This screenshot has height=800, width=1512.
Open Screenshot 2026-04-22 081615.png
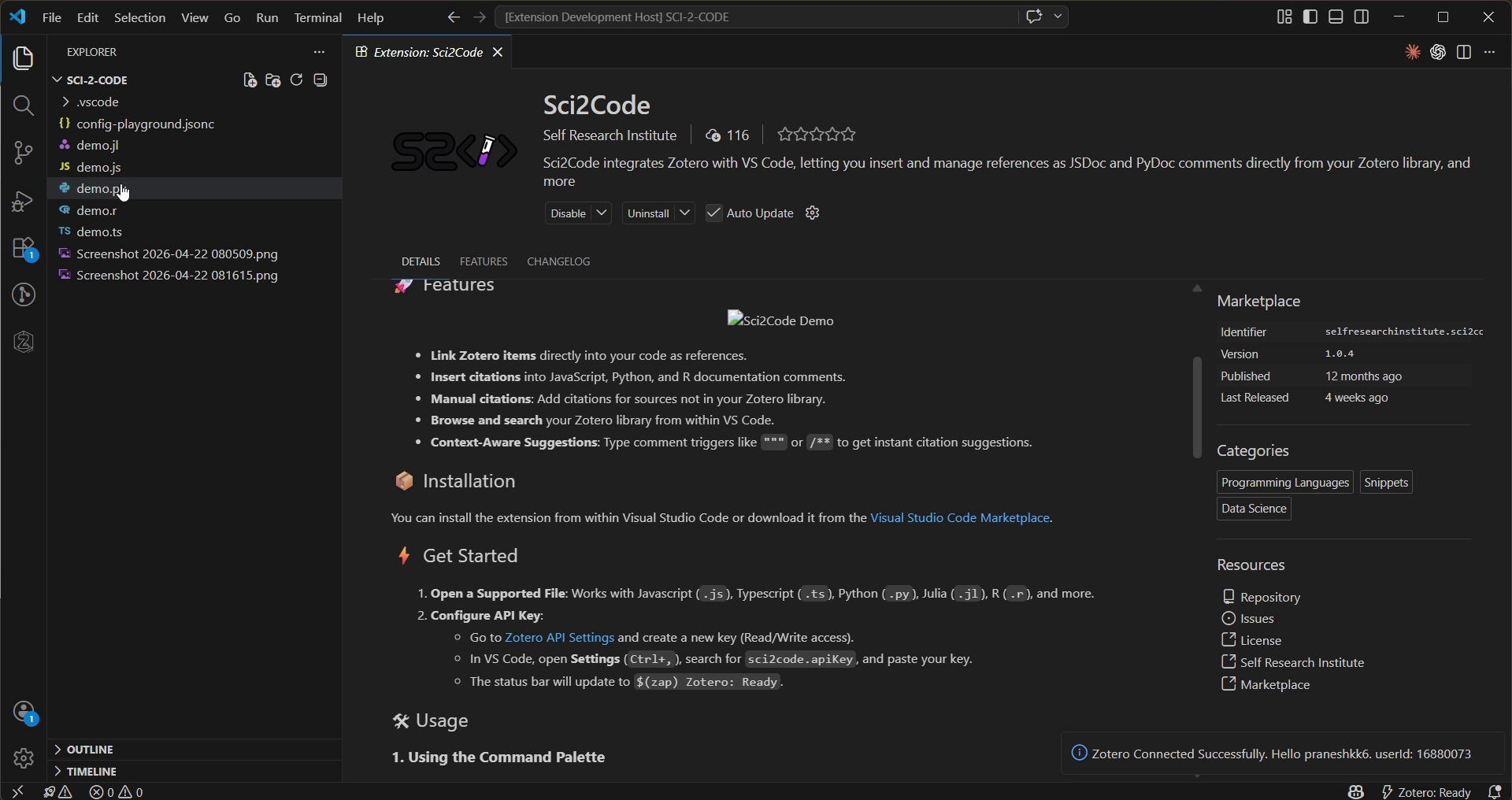click(195, 276)
